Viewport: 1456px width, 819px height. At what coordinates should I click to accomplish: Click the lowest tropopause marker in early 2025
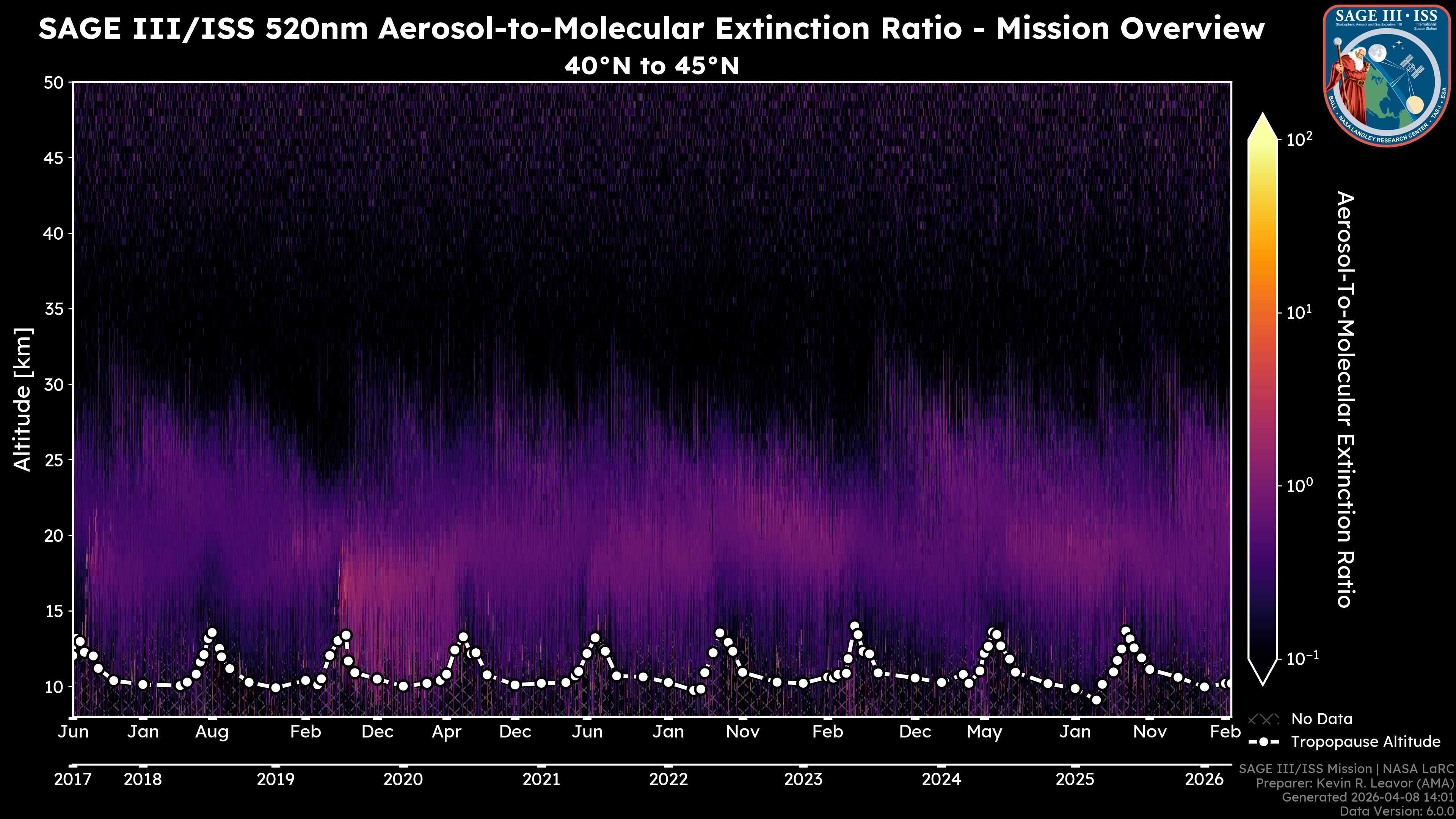tap(1097, 700)
